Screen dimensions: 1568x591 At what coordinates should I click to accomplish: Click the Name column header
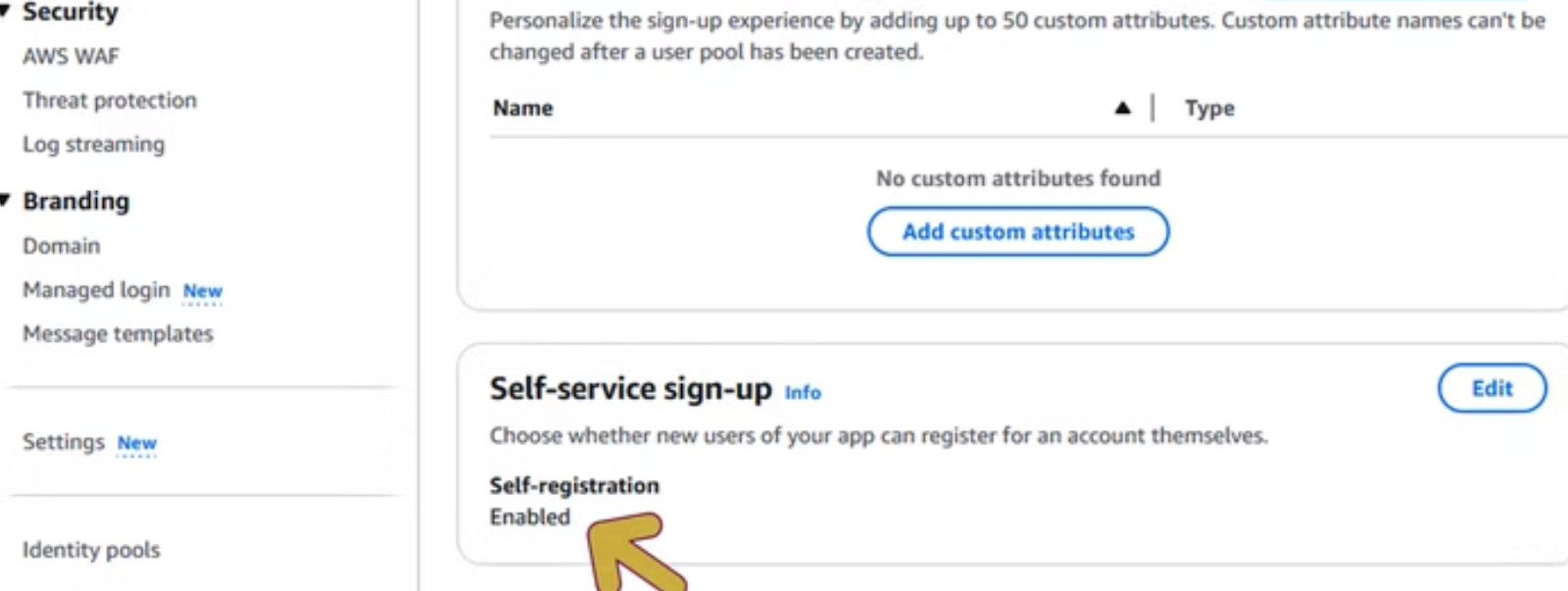click(523, 108)
